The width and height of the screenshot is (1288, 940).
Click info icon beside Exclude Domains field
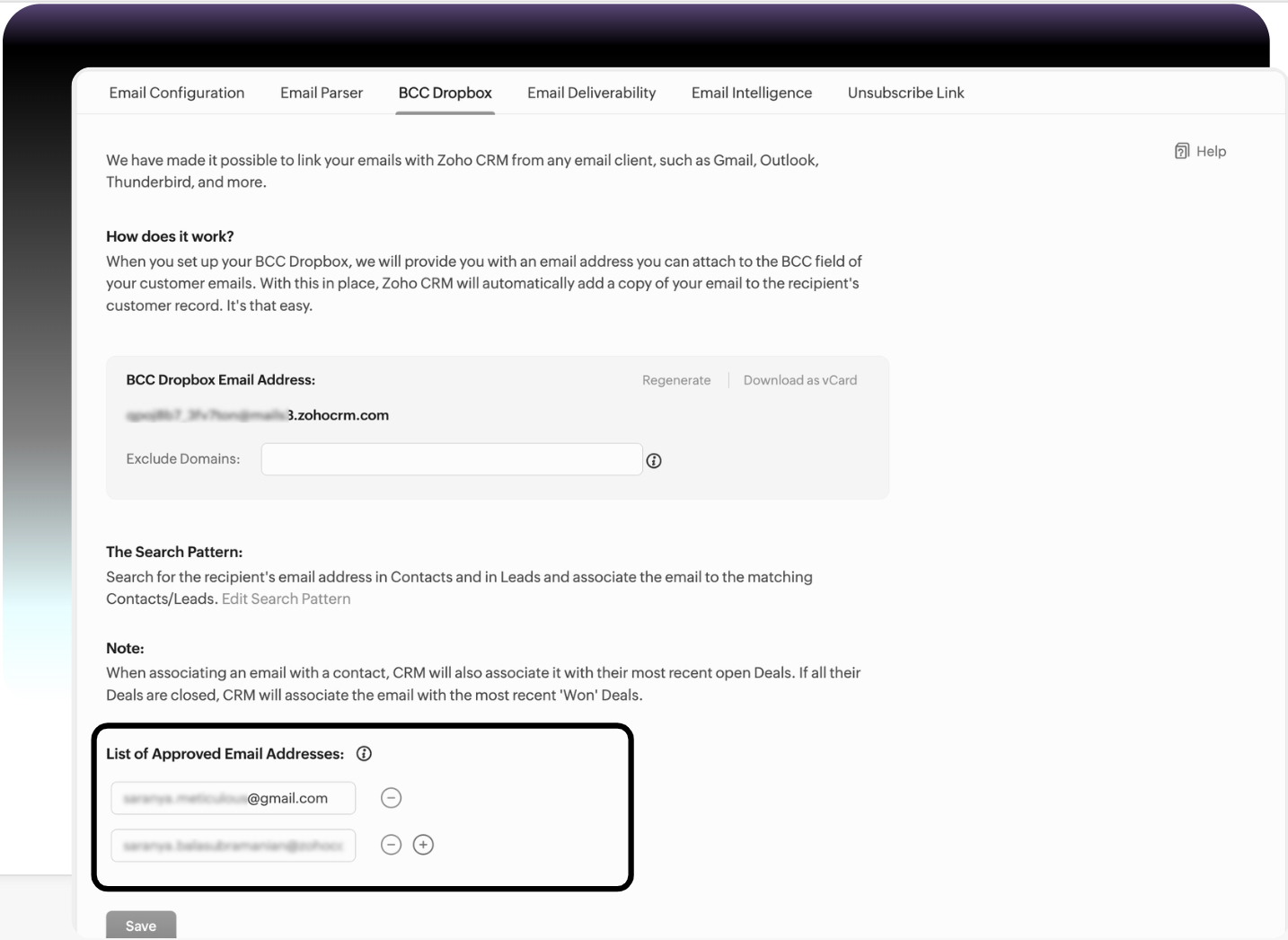(x=654, y=461)
